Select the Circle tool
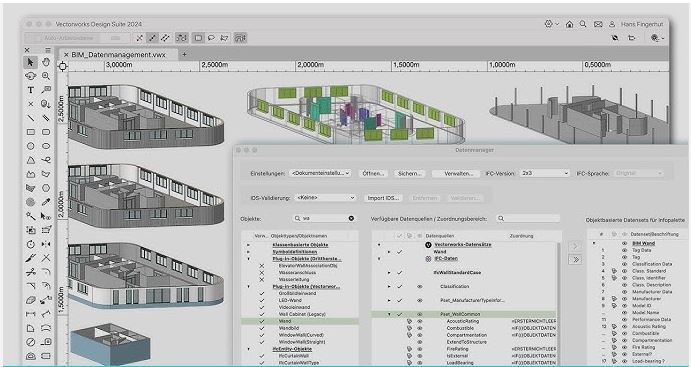Screen dimensions: 691x367 pos(30,146)
